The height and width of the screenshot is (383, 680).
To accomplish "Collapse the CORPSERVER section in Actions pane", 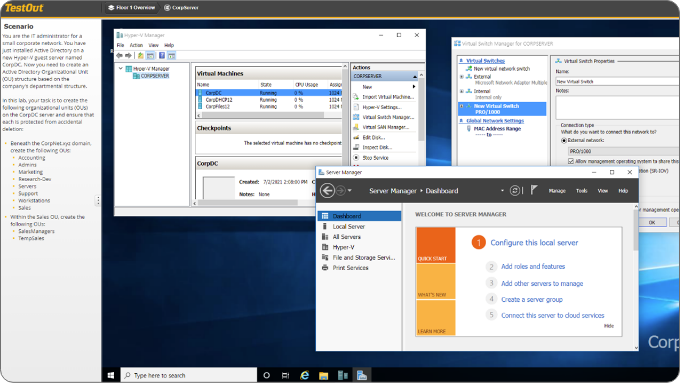I will click(x=415, y=76).
